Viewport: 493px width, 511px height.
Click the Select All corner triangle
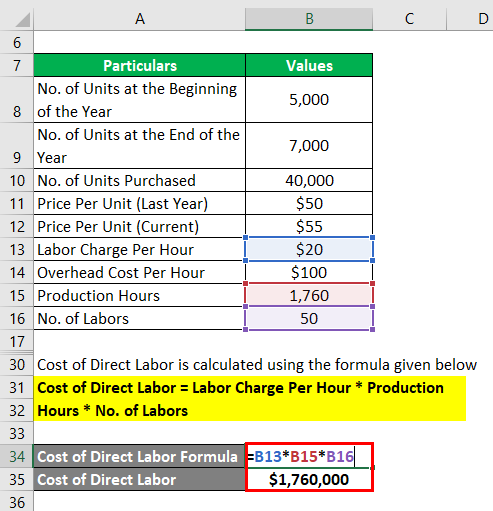[23, 19]
